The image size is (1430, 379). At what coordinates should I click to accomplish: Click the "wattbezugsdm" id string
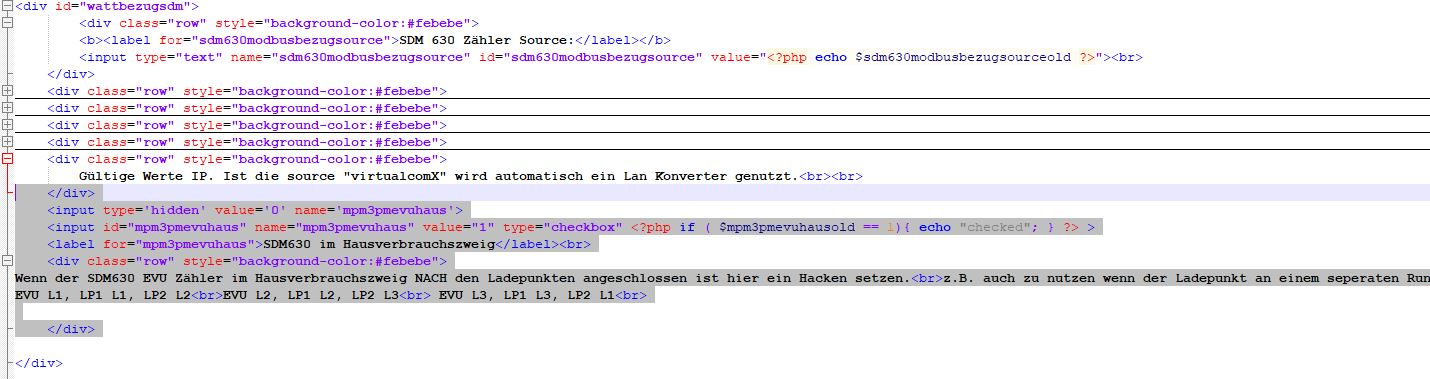coord(135,6)
